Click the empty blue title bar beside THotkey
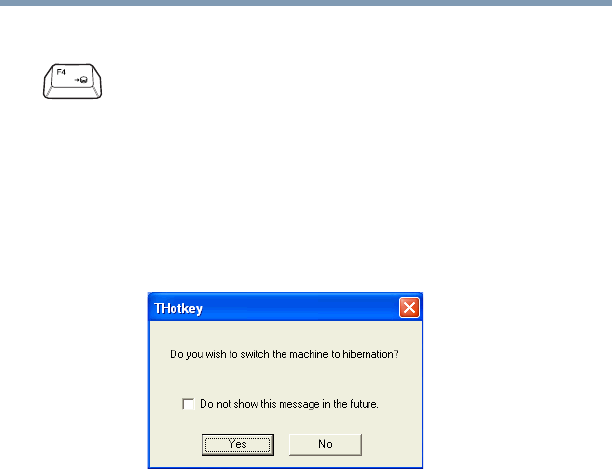This screenshot has height=469, width=612. click(x=301, y=308)
